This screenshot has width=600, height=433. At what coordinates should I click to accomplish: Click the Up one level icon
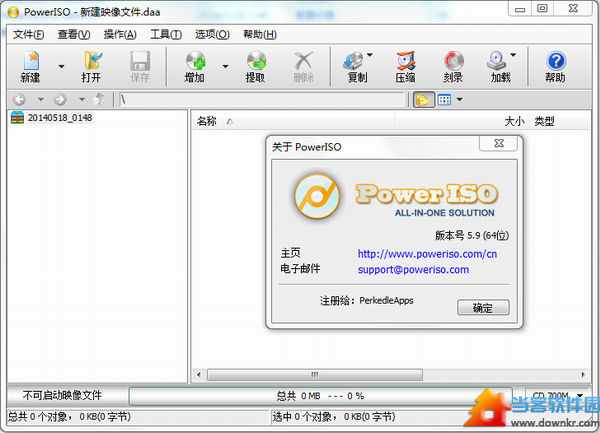point(99,99)
